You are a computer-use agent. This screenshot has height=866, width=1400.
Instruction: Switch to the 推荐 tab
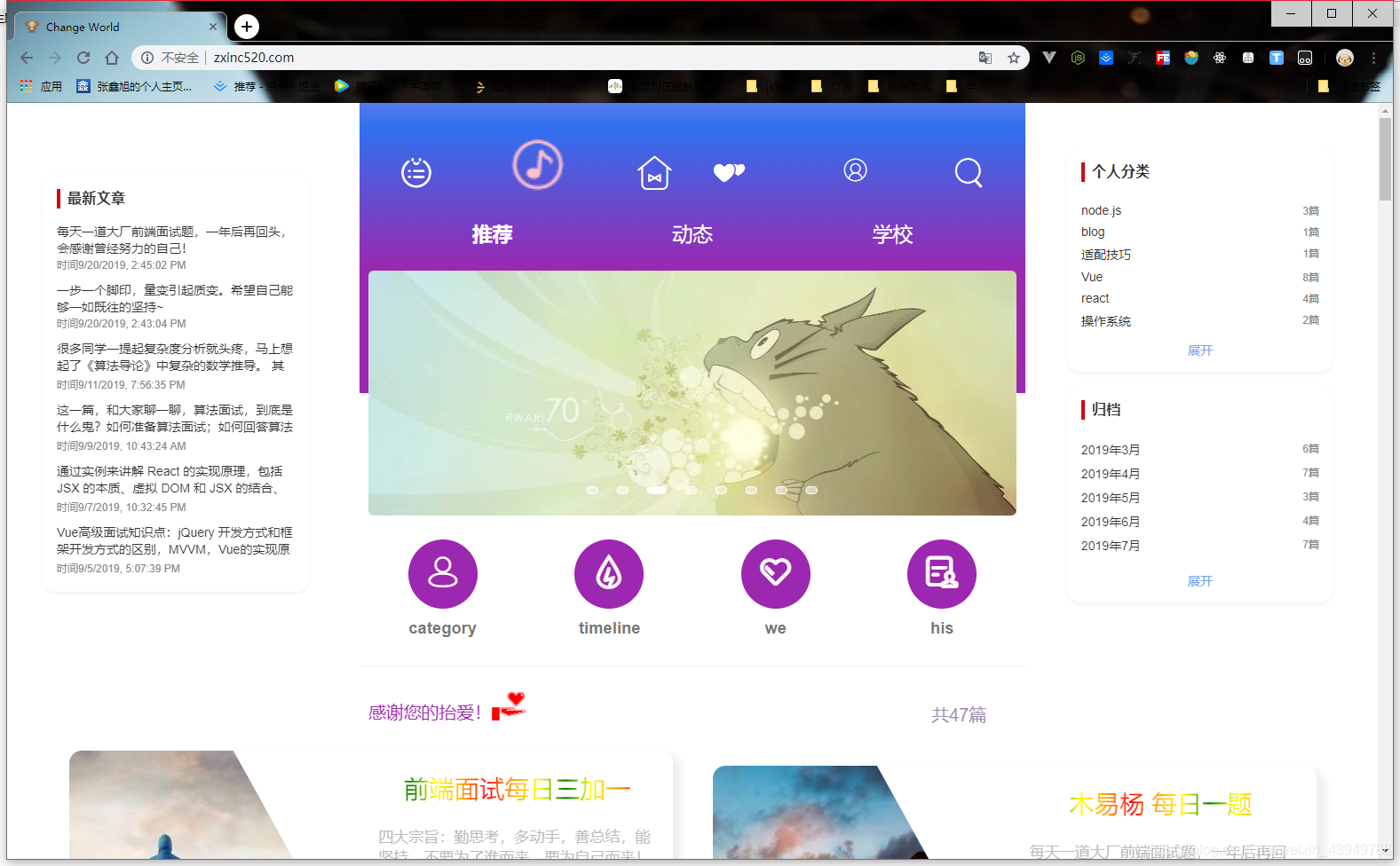[493, 234]
